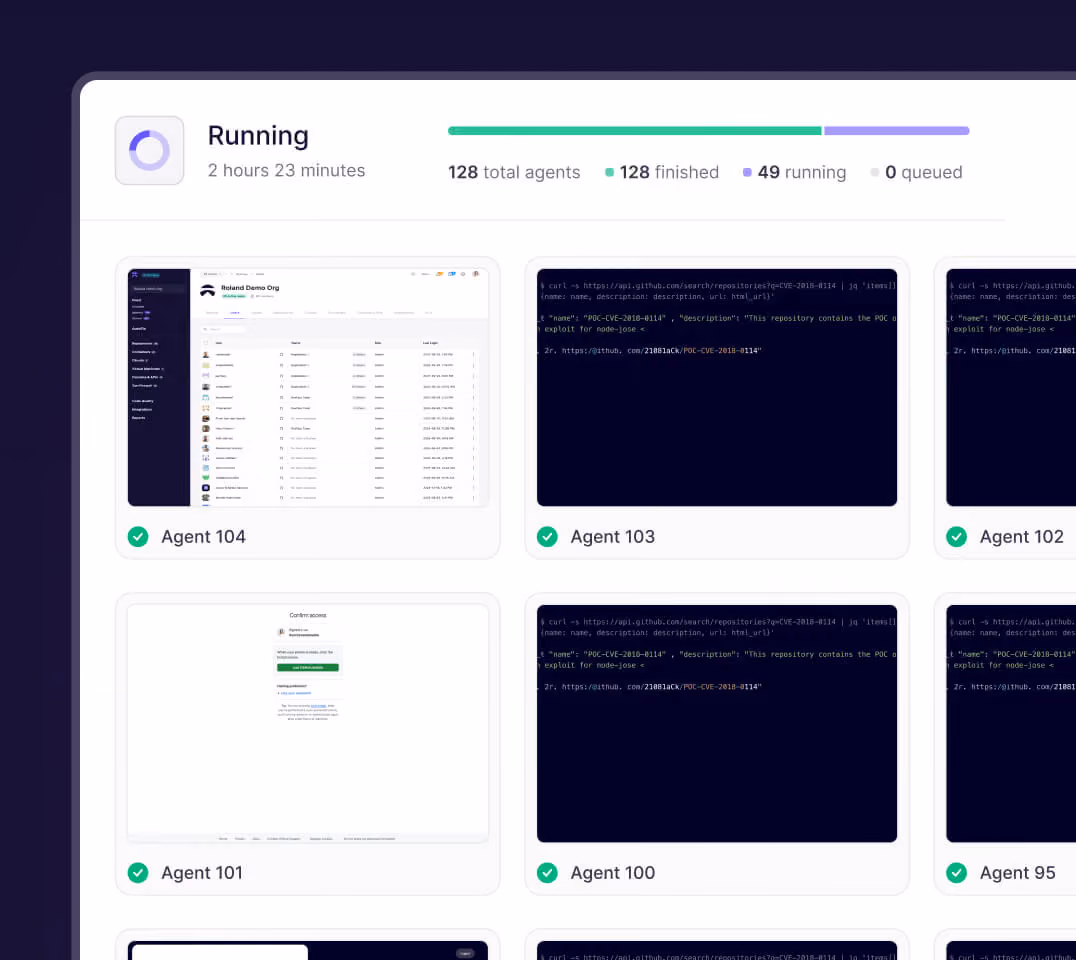Click the gray dot next to queued

coord(875,172)
